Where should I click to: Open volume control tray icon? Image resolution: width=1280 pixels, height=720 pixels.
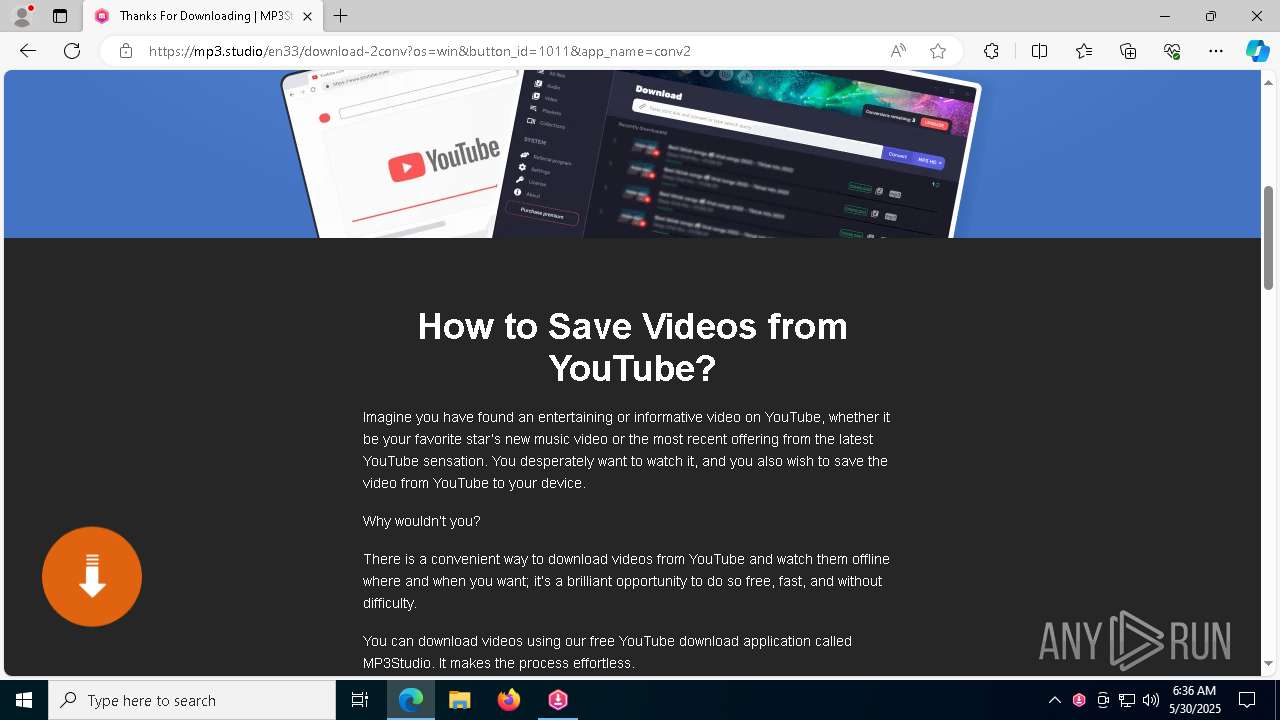pyautogui.click(x=1151, y=700)
